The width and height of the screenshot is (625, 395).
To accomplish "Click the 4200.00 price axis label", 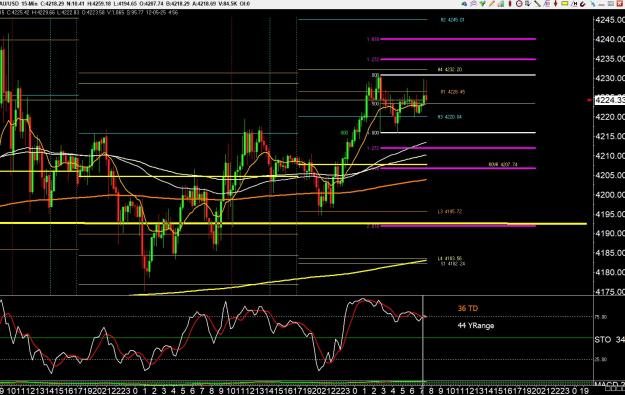I will tap(609, 195).
